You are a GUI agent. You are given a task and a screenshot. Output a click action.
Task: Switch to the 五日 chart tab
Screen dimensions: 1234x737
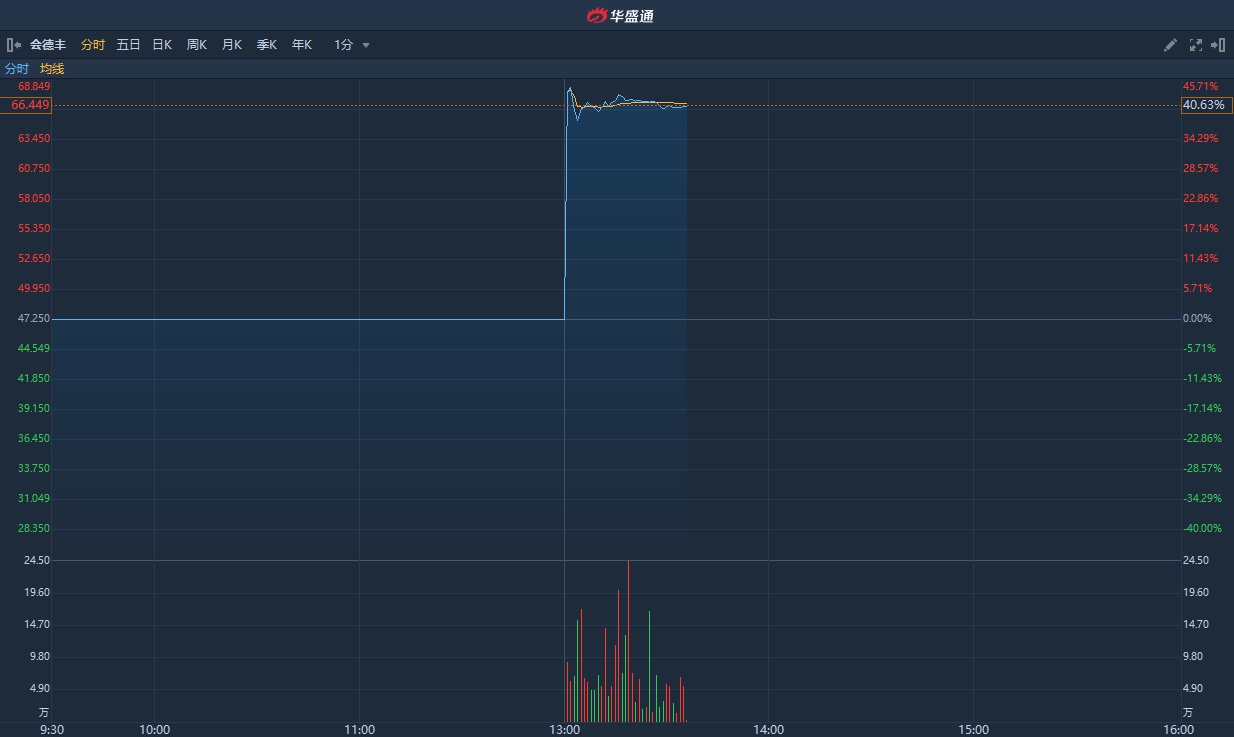click(128, 45)
